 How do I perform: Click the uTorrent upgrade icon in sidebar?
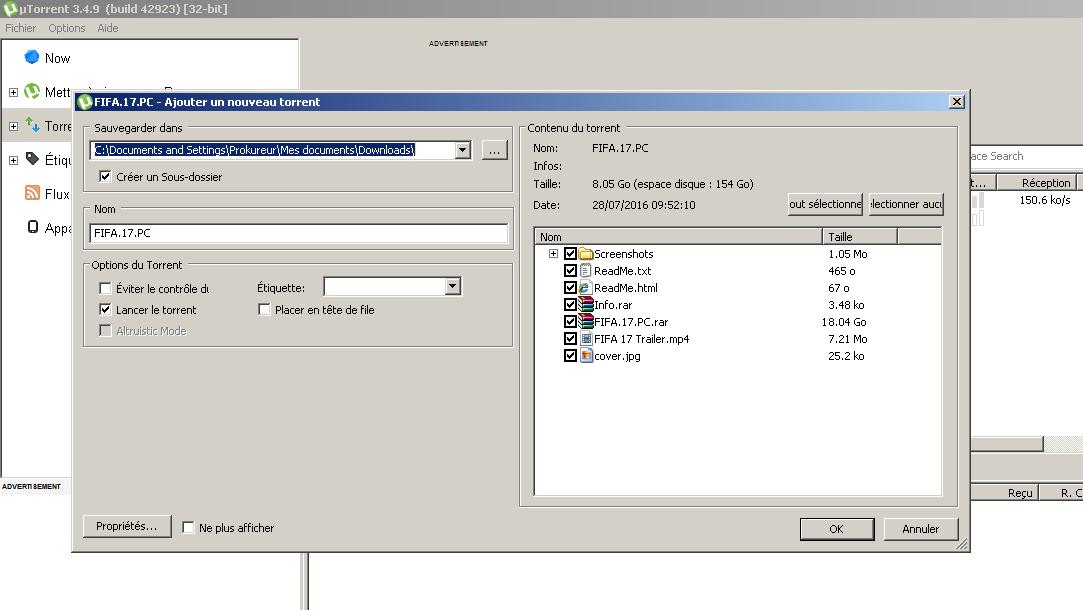32,91
